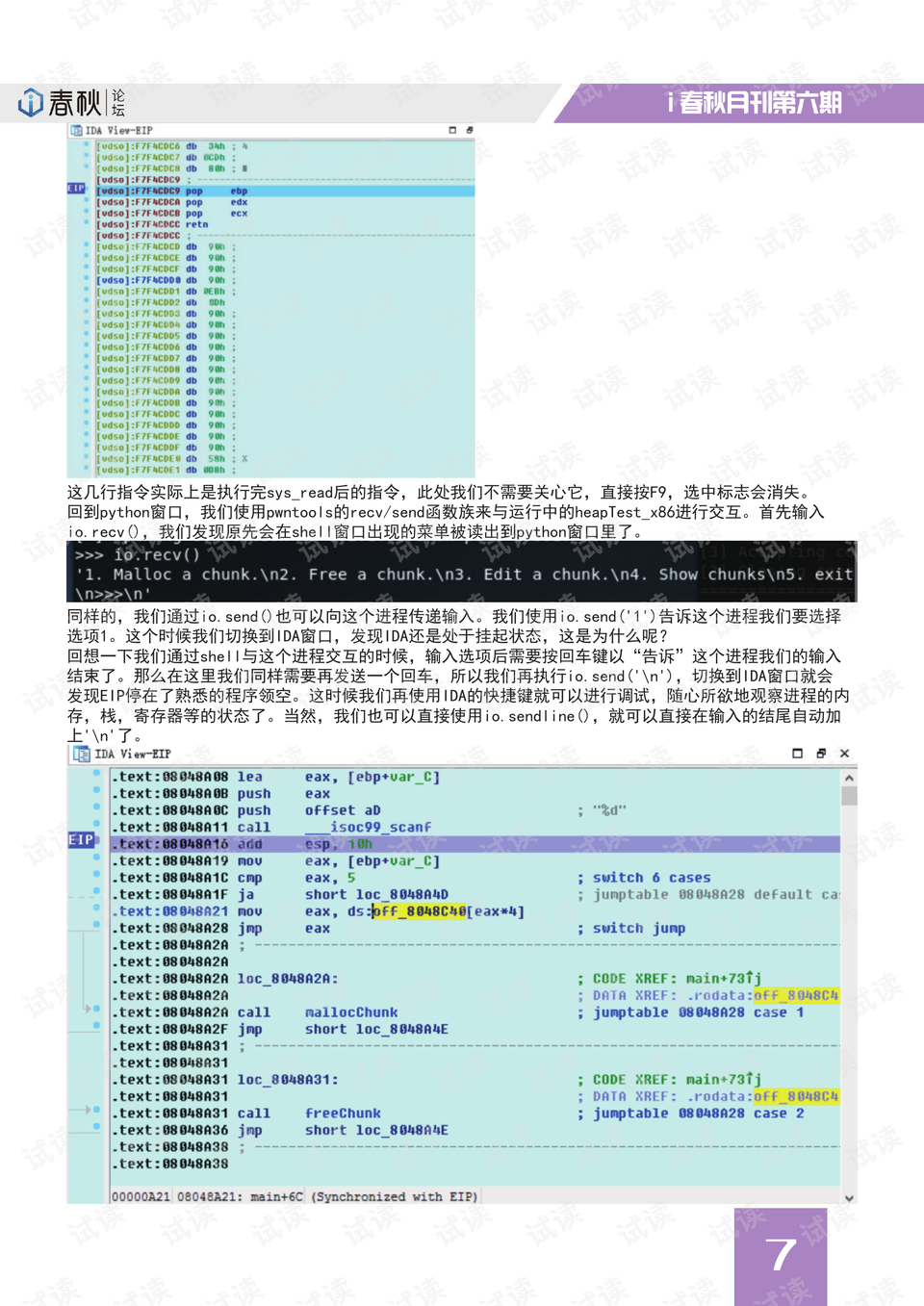Click 'offset aD' operand in push line

click(x=343, y=810)
